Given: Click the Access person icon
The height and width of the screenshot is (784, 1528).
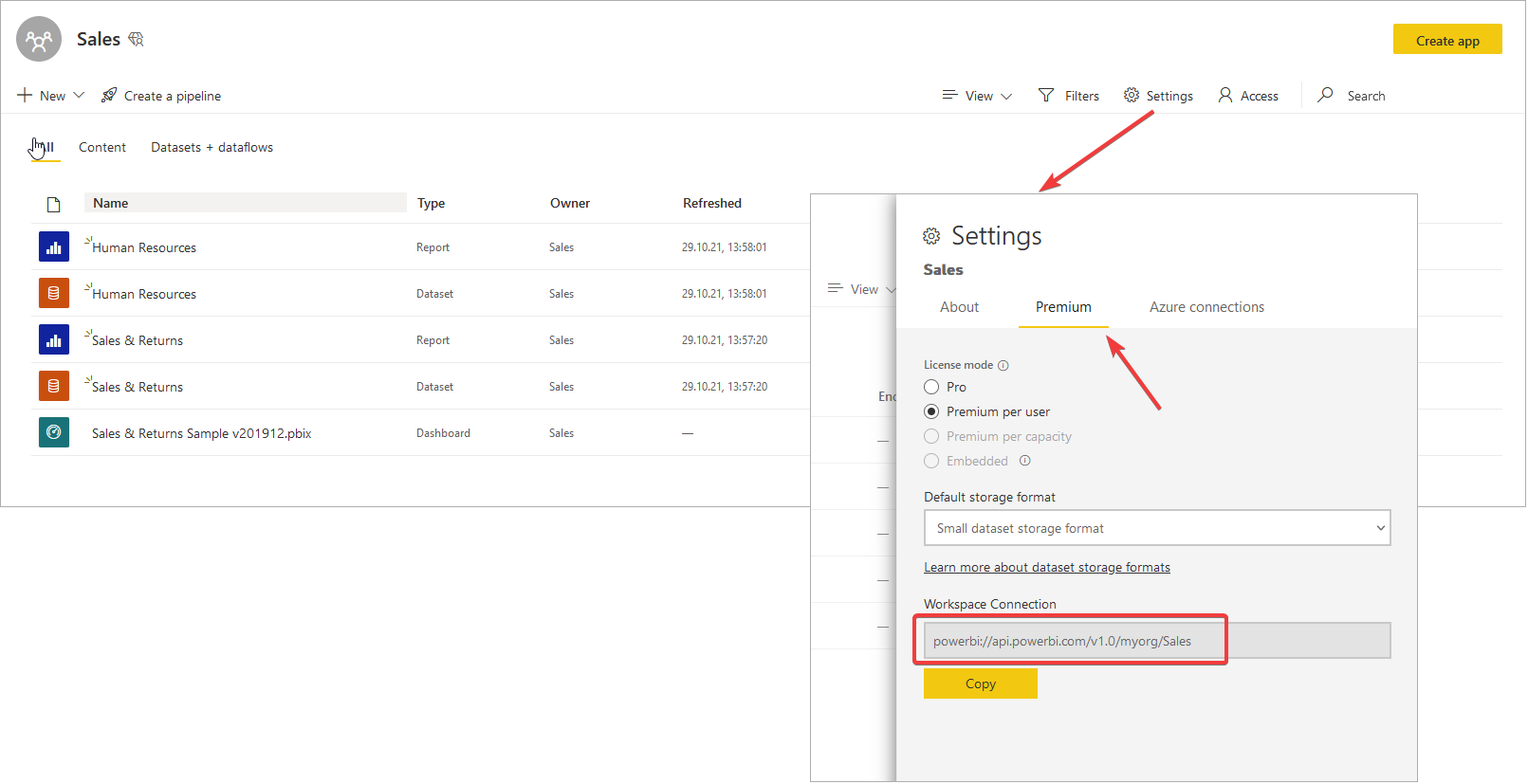Looking at the screenshot, I should (1225, 95).
